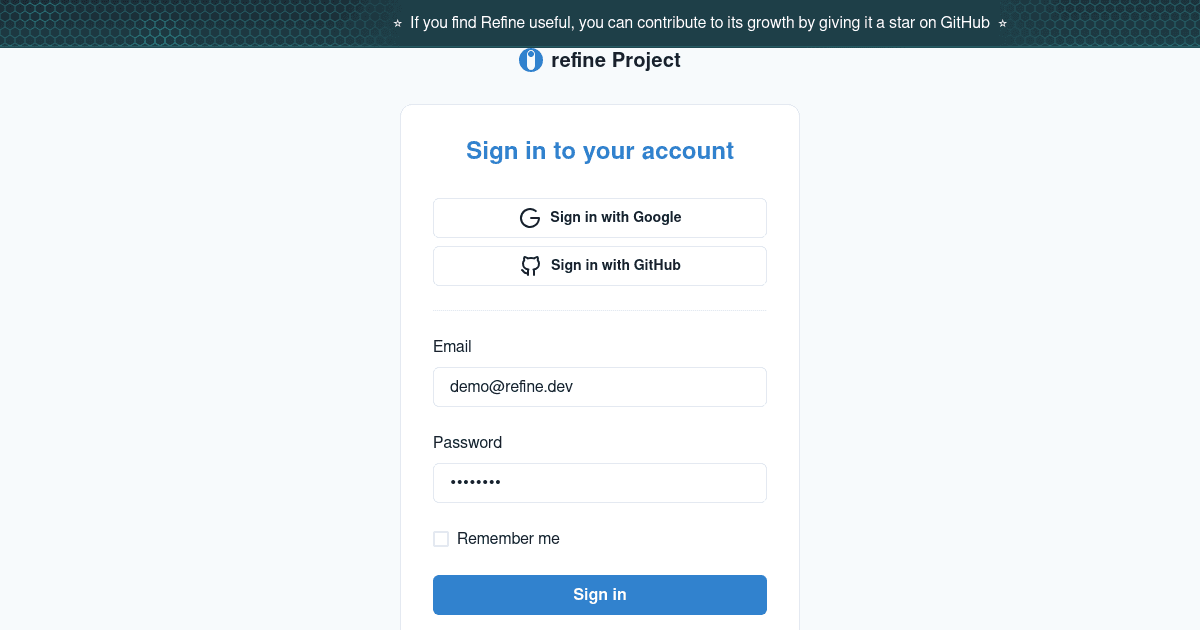Click the Sign in to your account heading
Screen dimensions: 1200x630
[x=600, y=151]
